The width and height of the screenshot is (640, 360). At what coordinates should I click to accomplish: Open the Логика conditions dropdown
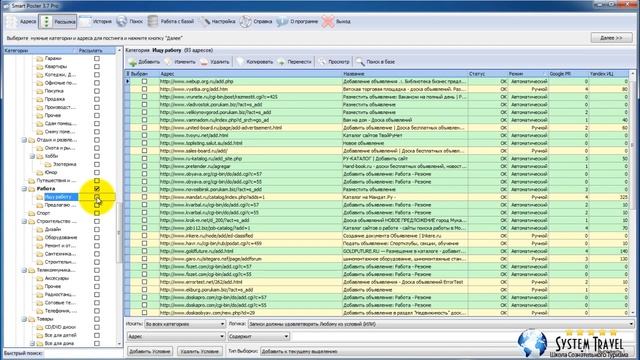[x=441, y=324]
